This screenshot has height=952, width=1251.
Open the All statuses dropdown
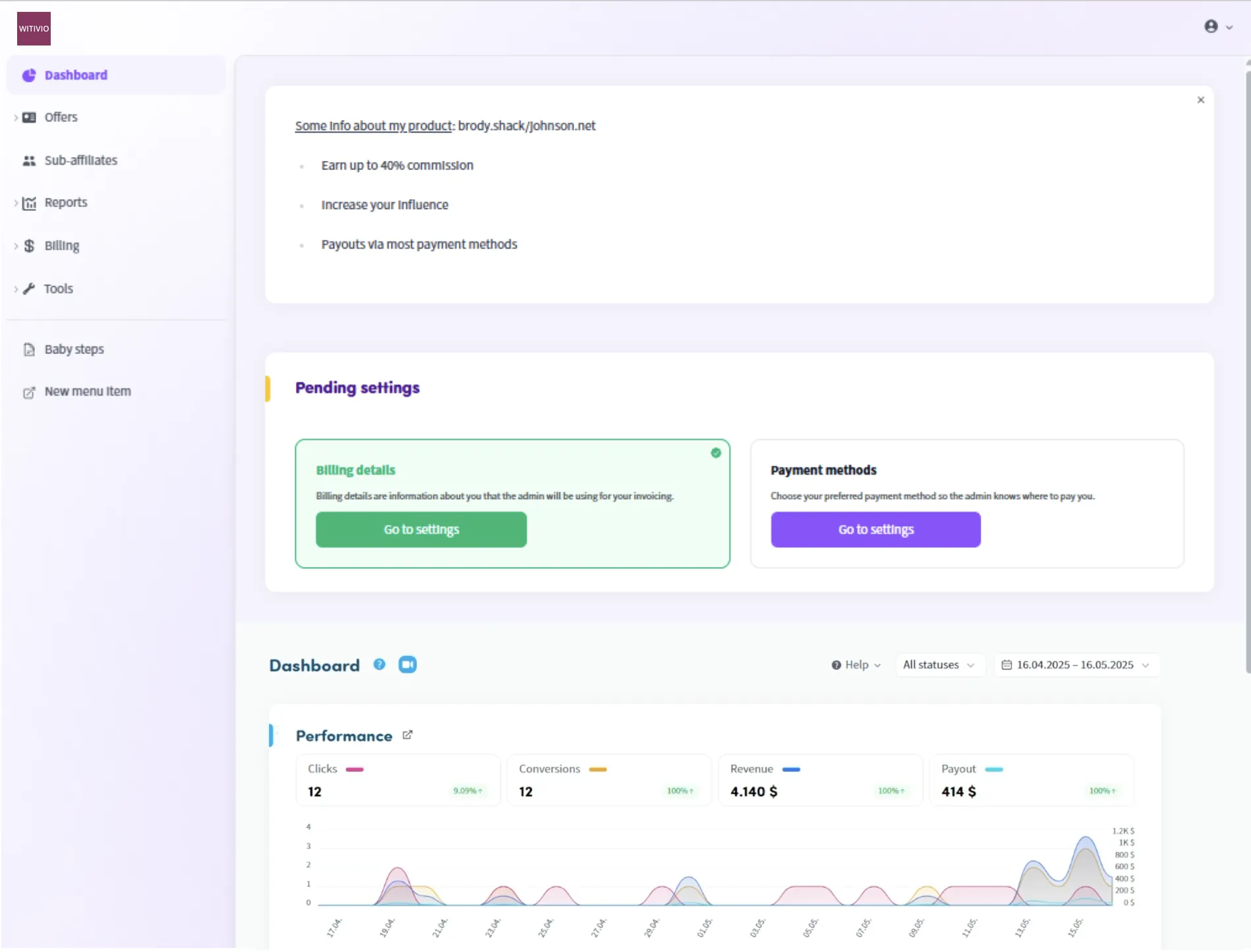pos(939,665)
